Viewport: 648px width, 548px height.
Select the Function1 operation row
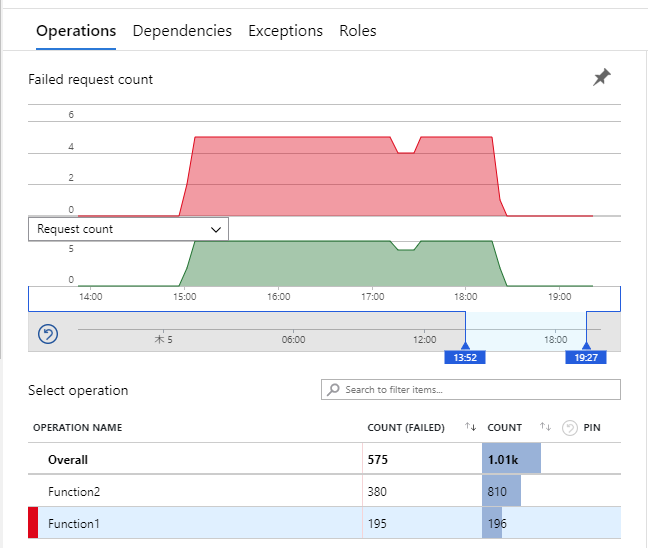pyautogui.click(x=324, y=523)
